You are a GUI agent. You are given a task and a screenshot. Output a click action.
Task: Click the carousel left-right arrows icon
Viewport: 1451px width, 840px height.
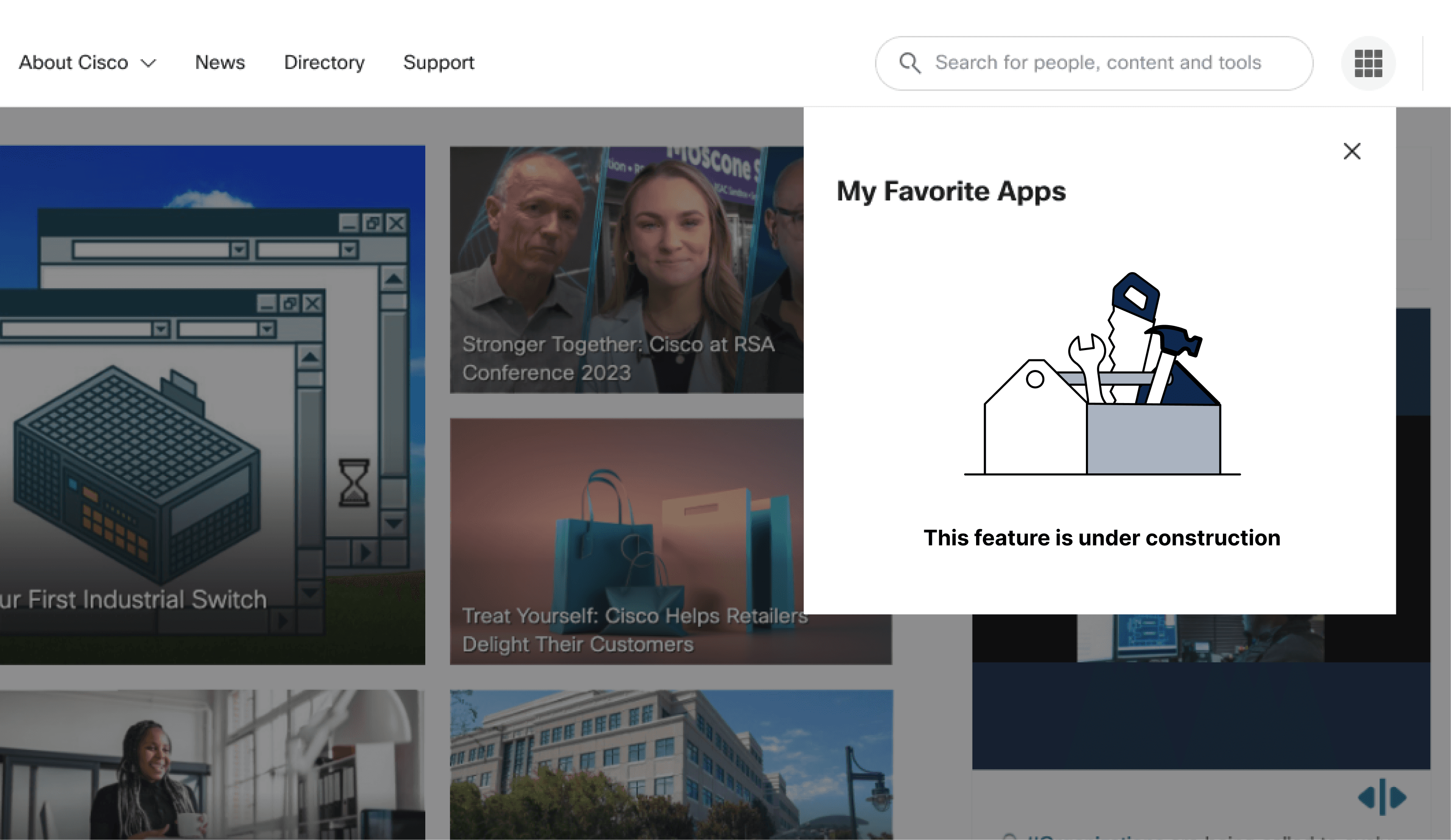coord(1382,798)
